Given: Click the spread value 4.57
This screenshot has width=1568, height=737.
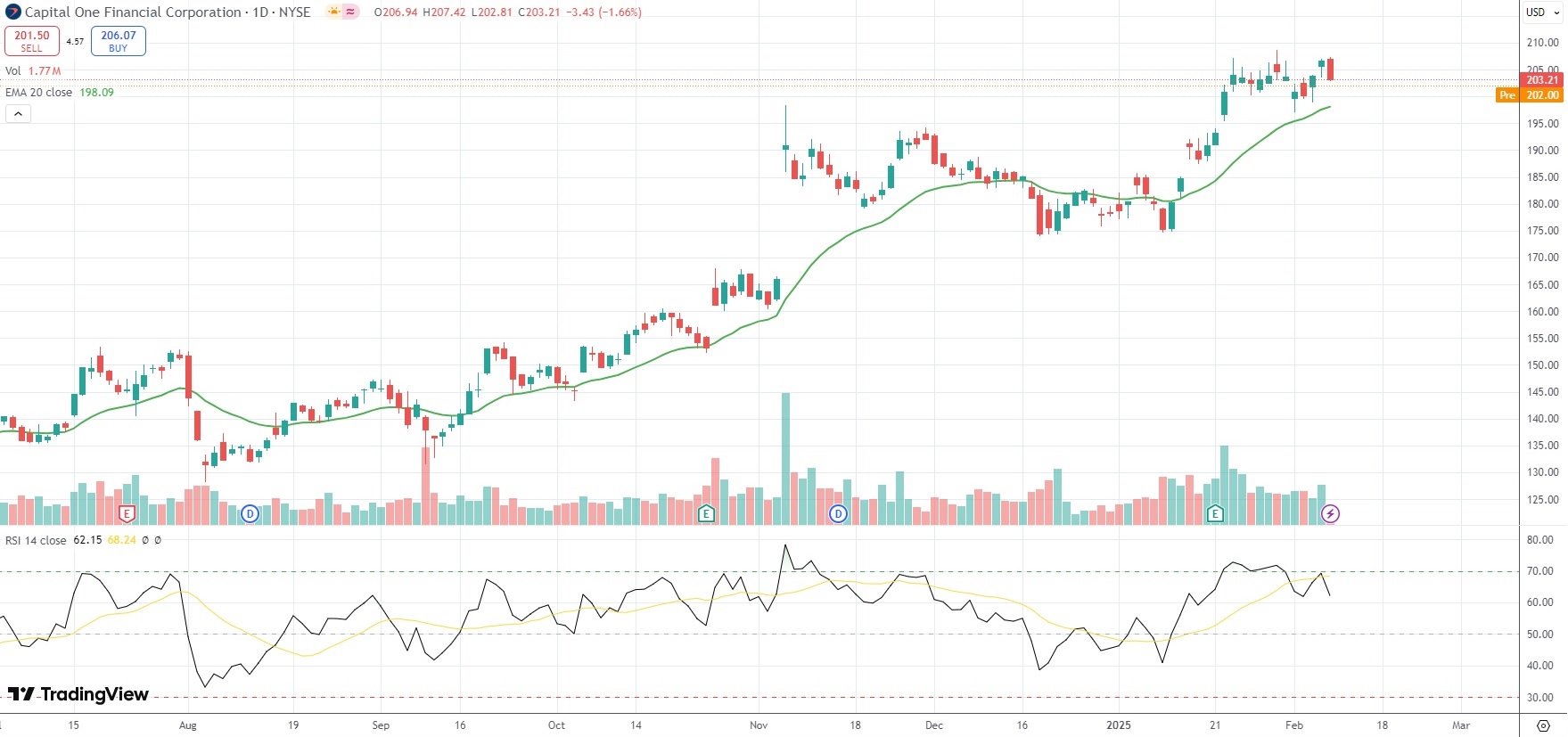Looking at the screenshot, I should point(75,41).
